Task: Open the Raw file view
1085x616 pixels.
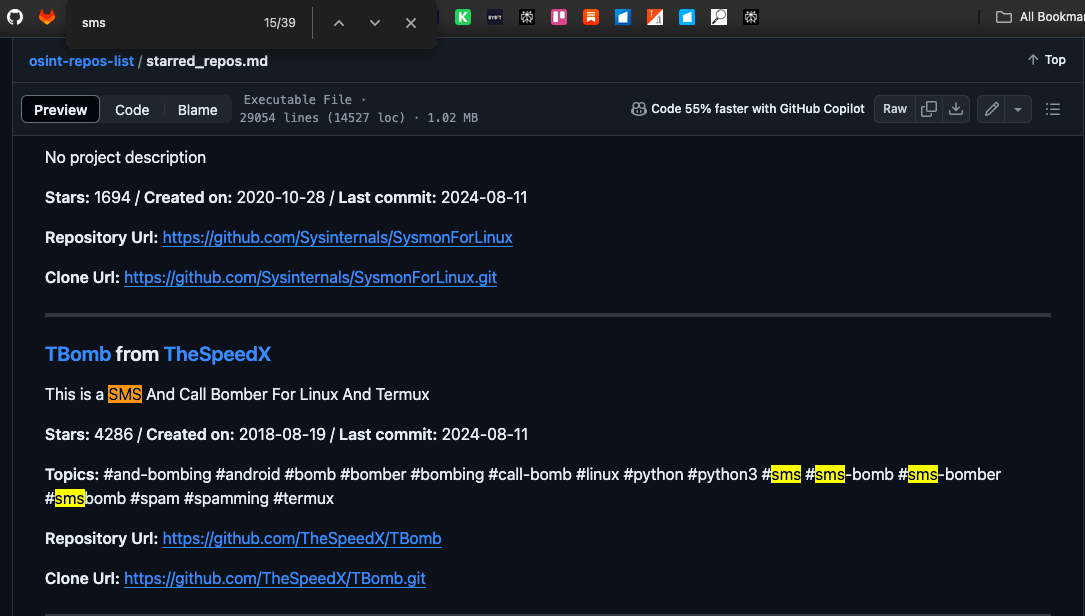Action: click(895, 109)
